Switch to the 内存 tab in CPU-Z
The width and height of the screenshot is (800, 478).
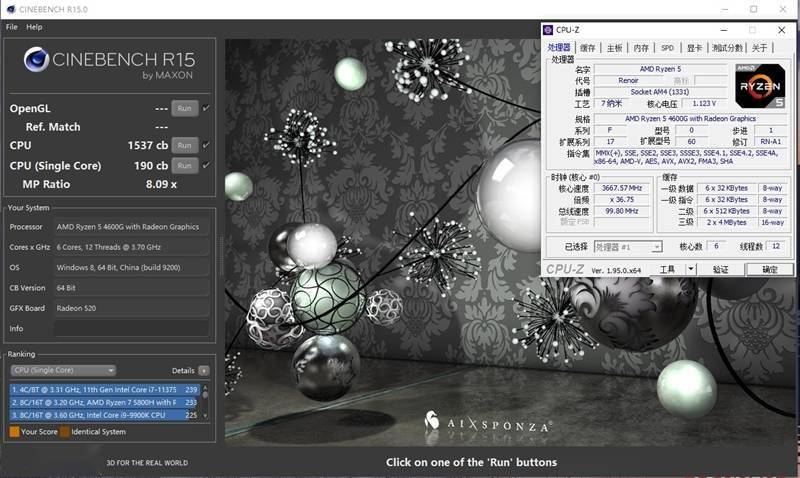pyautogui.click(x=641, y=48)
